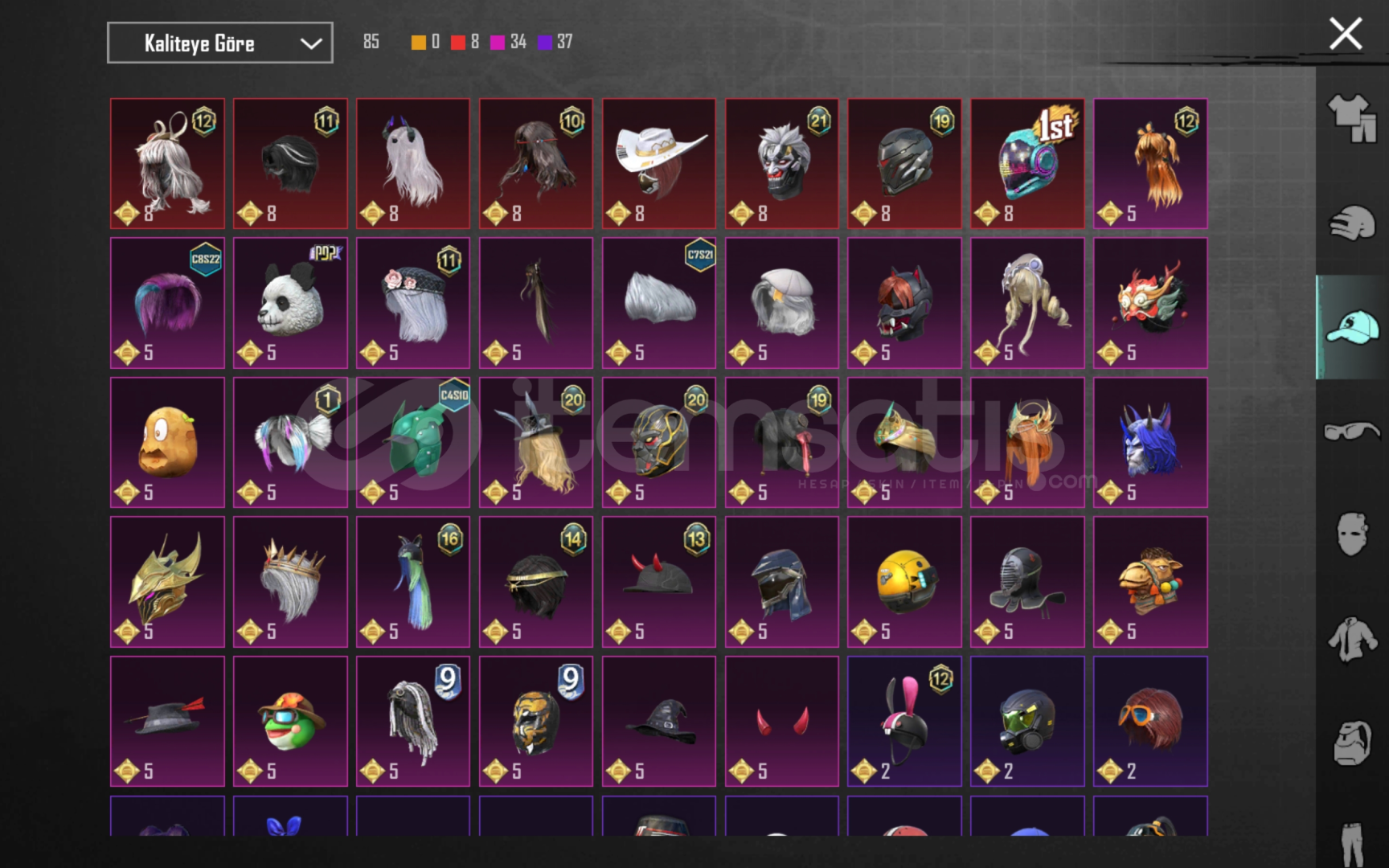The width and height of the screenshot is (1389, 868).
Task: Open the face mask category icon
Action: [x=1352, y=534]
